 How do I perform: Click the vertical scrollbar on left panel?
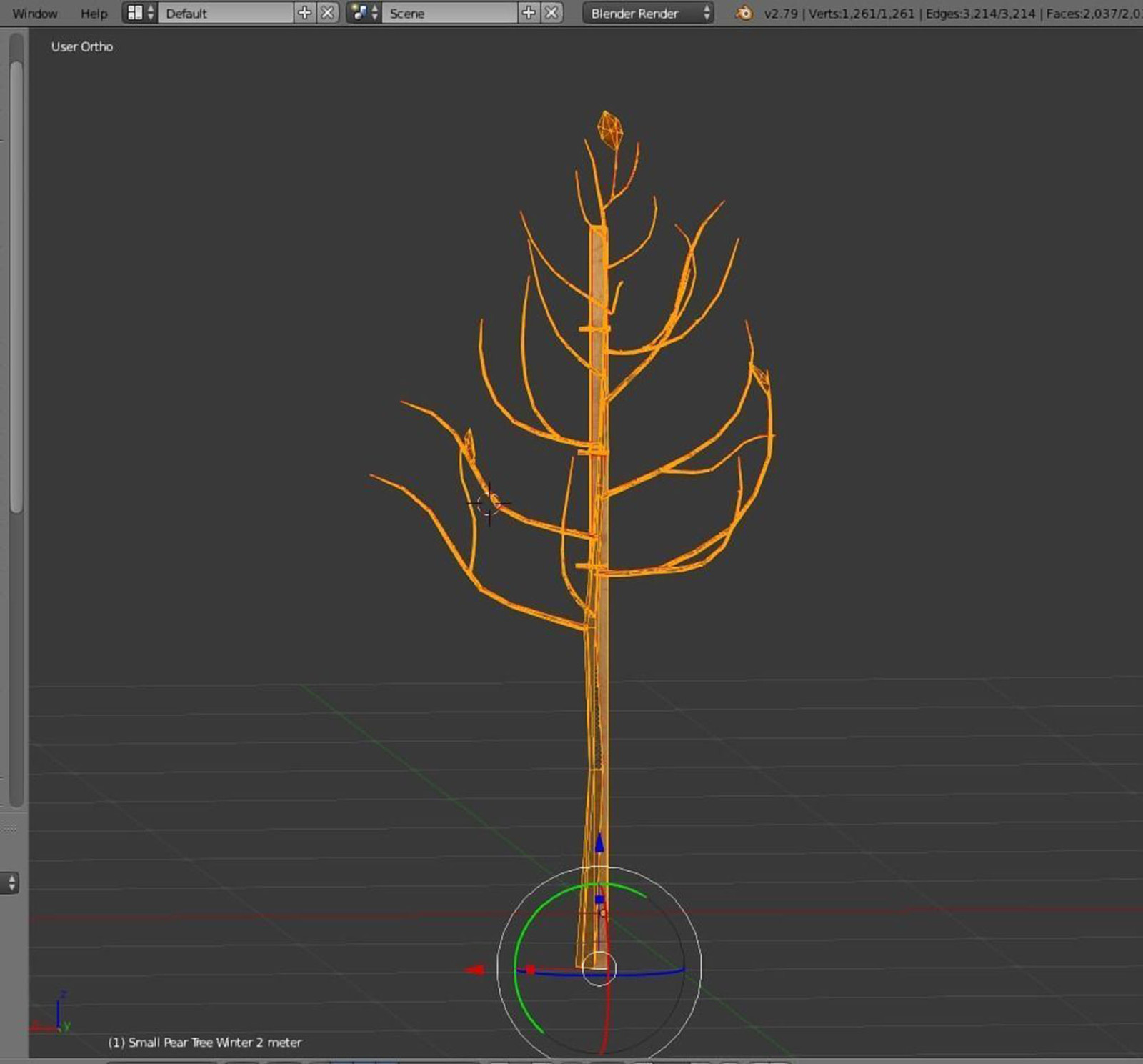tap(16, 286)
